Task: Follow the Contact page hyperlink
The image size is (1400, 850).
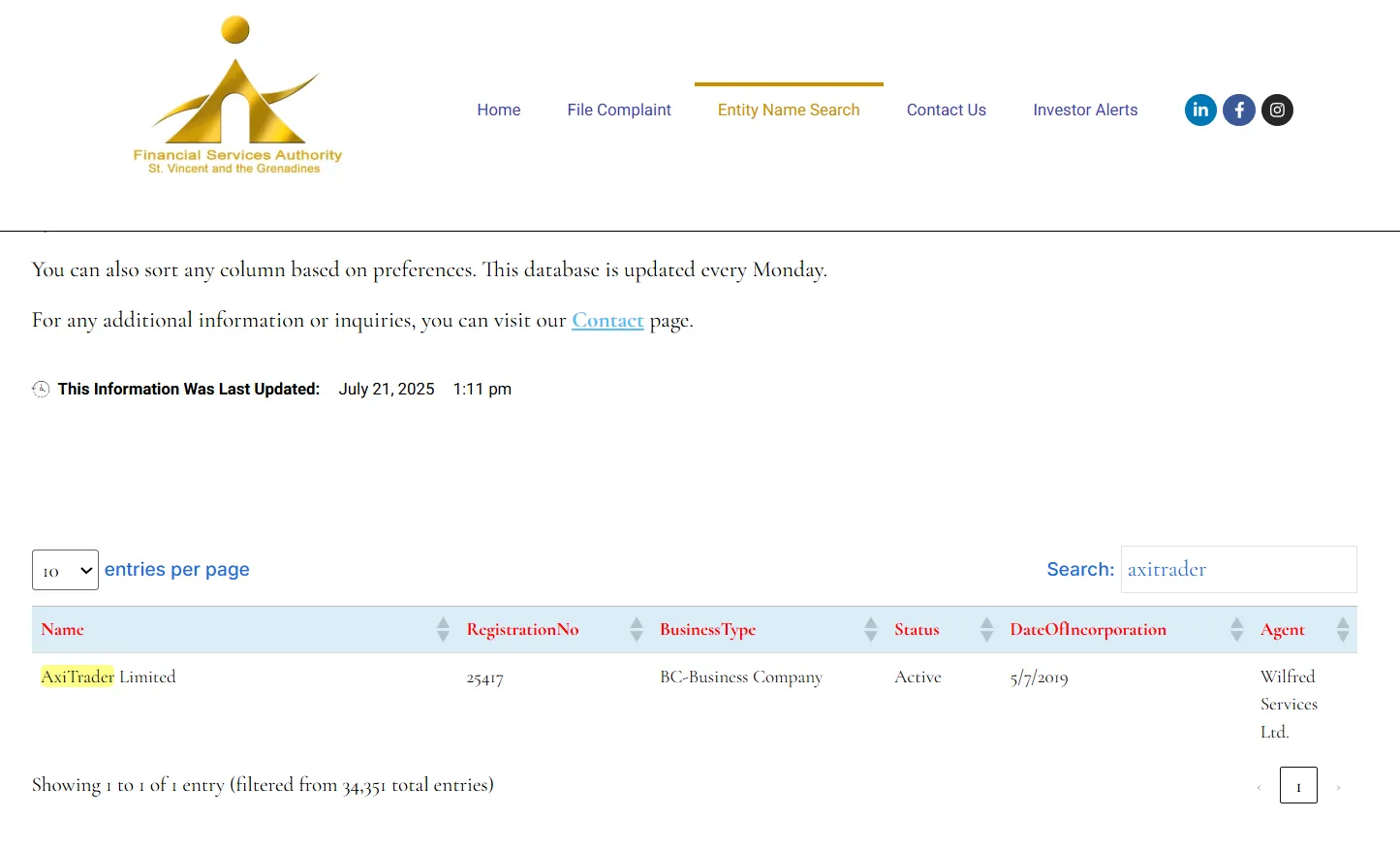Action: (607, 321)
